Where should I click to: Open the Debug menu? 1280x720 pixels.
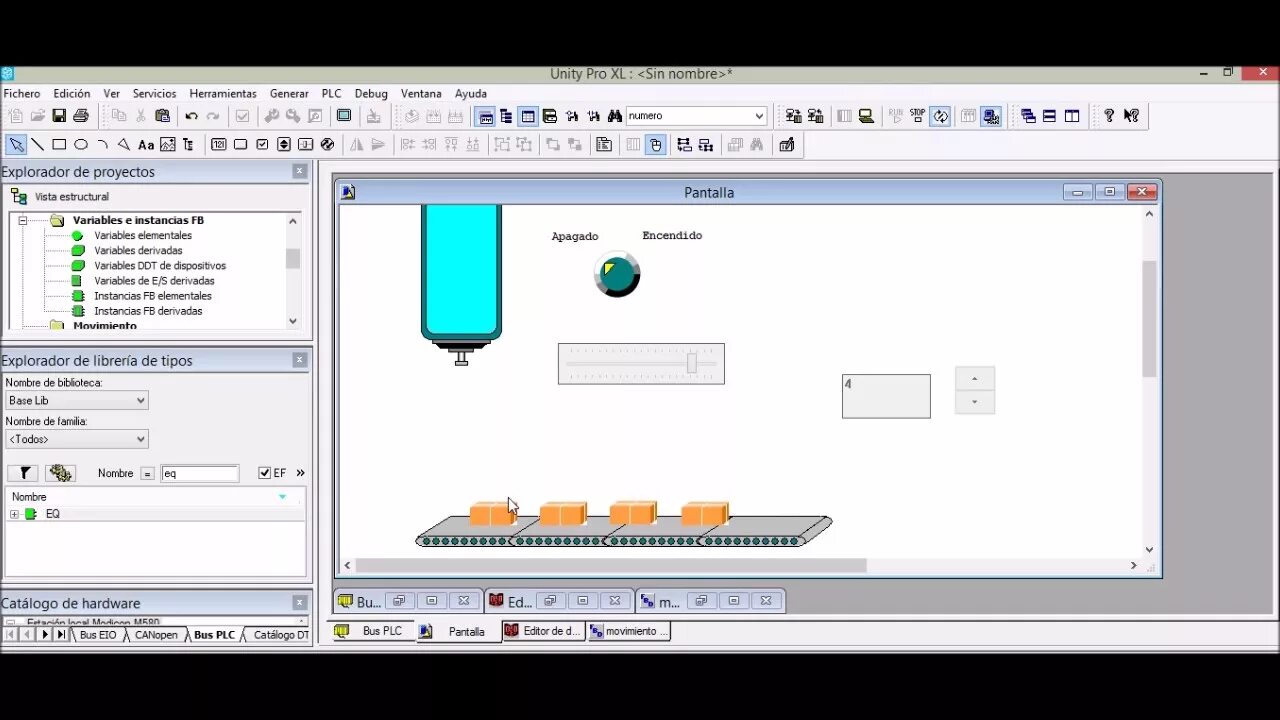(x=371, y=94)
